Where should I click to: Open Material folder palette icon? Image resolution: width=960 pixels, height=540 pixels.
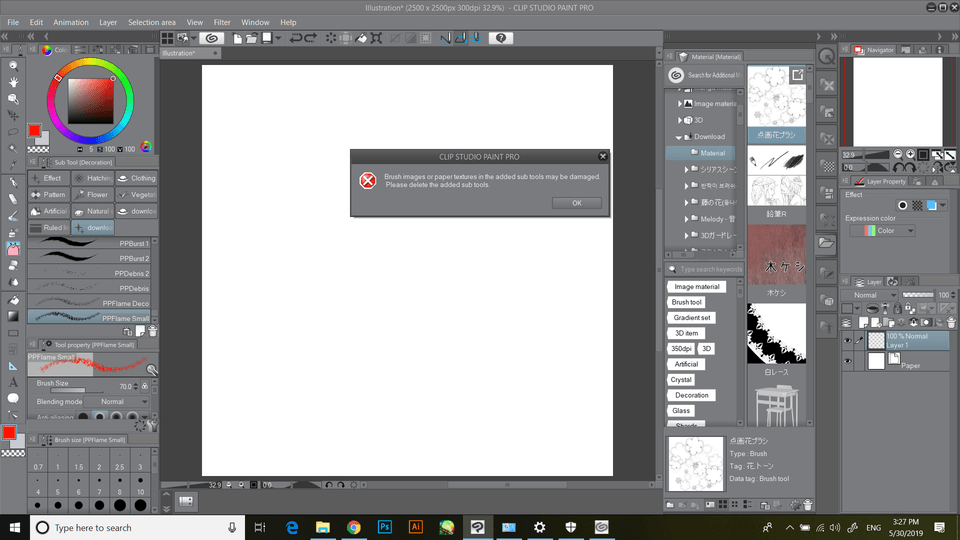(827, 243)
